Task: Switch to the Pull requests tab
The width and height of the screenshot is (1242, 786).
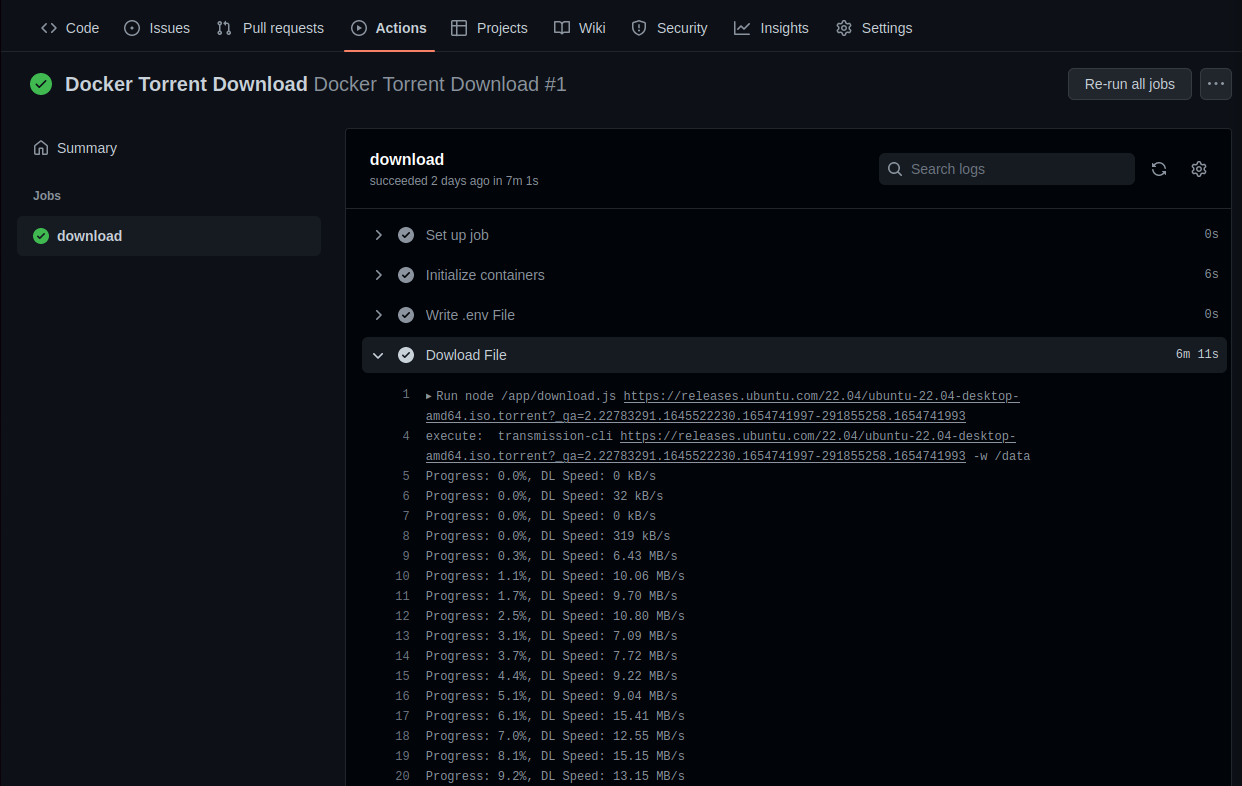Action: [270, 28]
